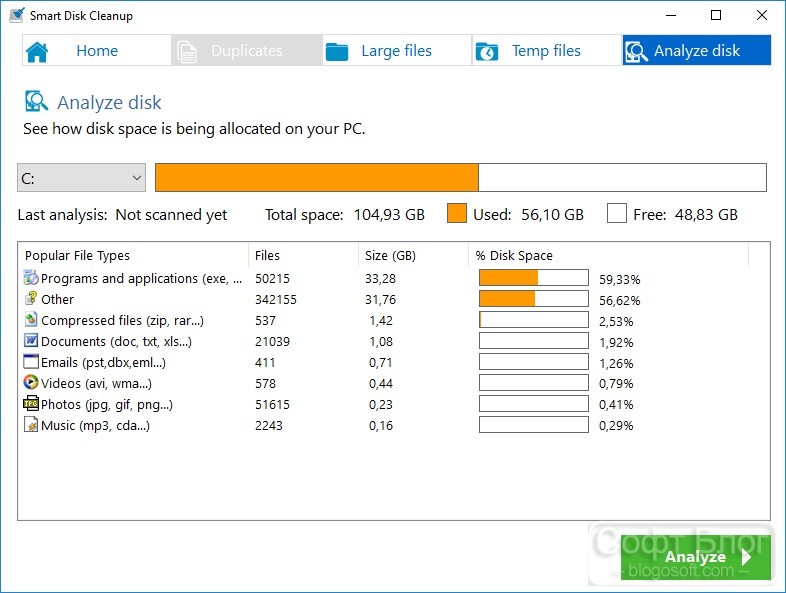Select the Other file type row
The height and width of the screenshot is (593, 786).
333,299
